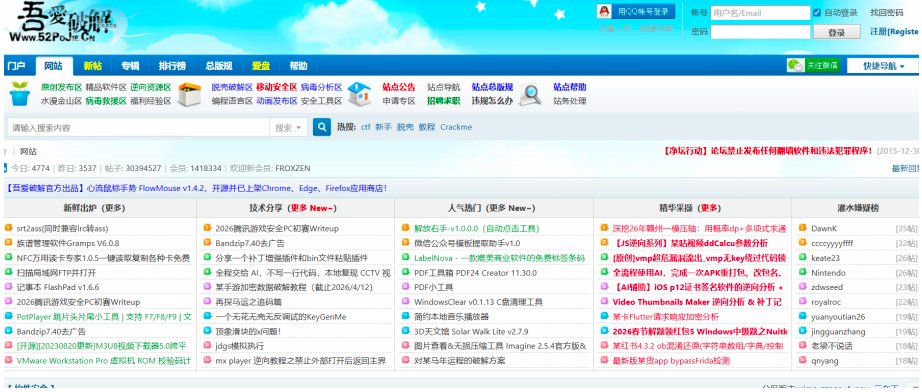
Task: Open the 新帖 nav tab
Action: pos(92,66)
